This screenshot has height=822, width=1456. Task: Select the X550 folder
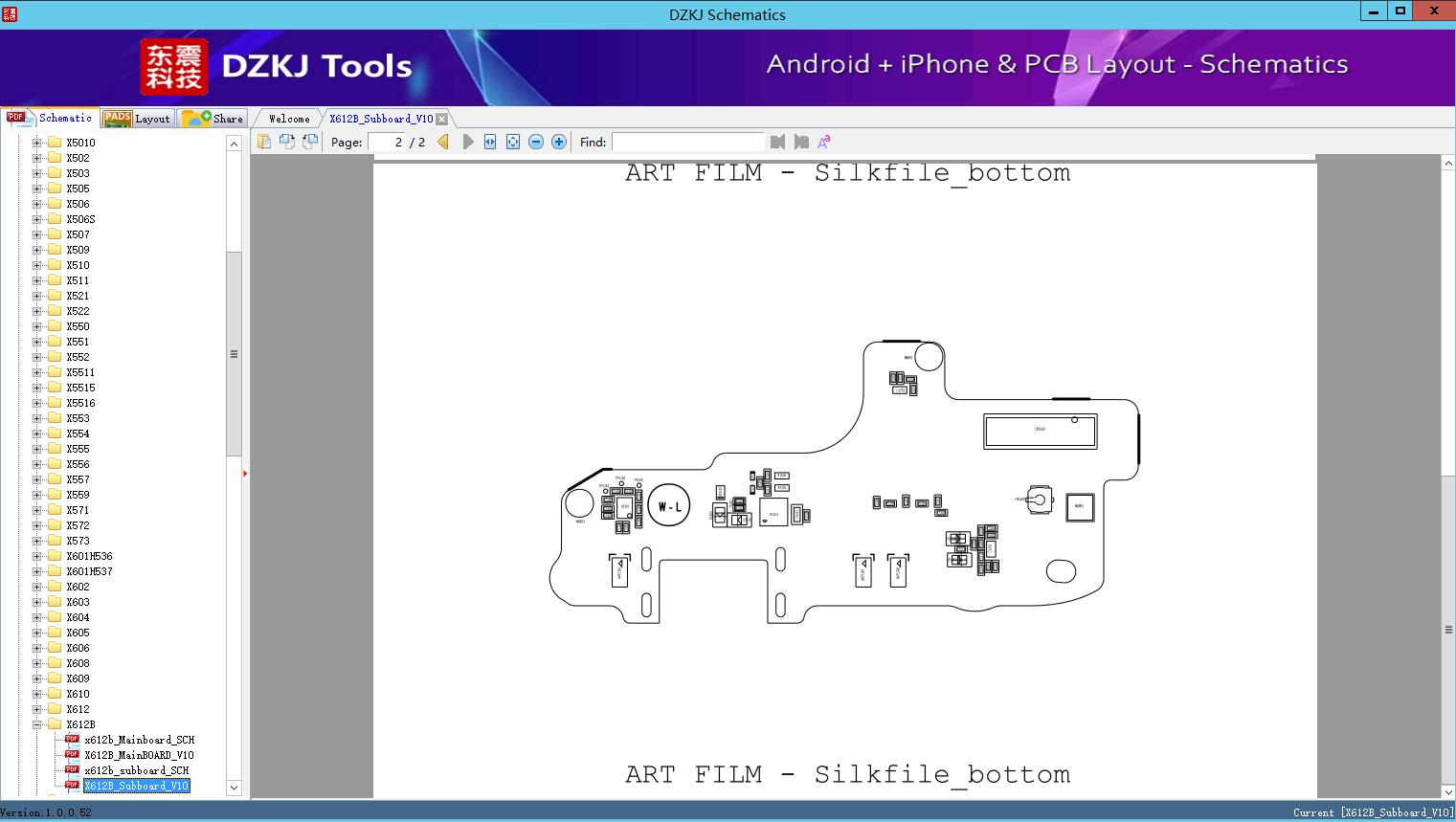(x=78, y=326)
